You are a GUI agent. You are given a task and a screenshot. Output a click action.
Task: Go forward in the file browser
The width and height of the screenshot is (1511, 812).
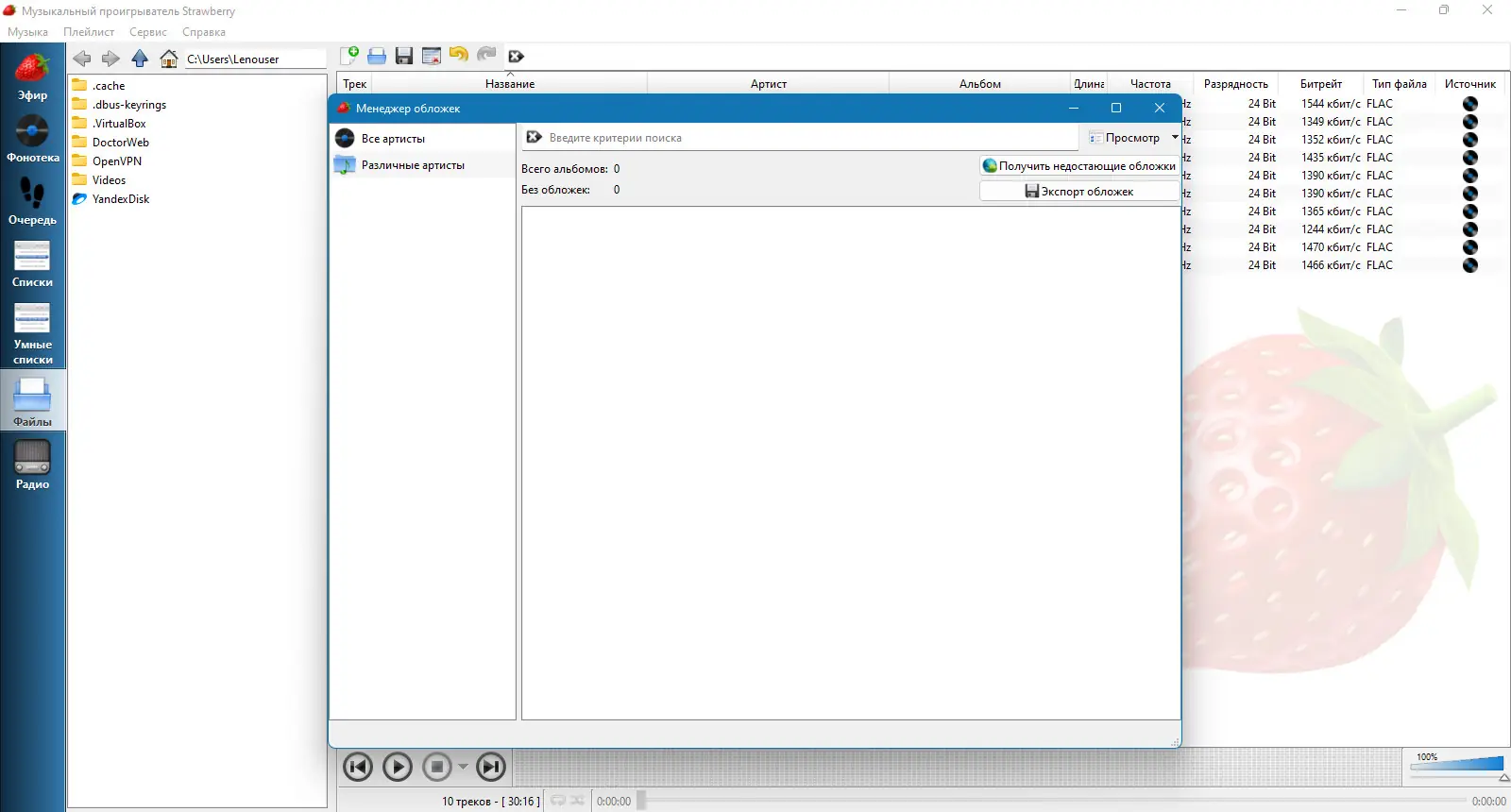[110, 59]
